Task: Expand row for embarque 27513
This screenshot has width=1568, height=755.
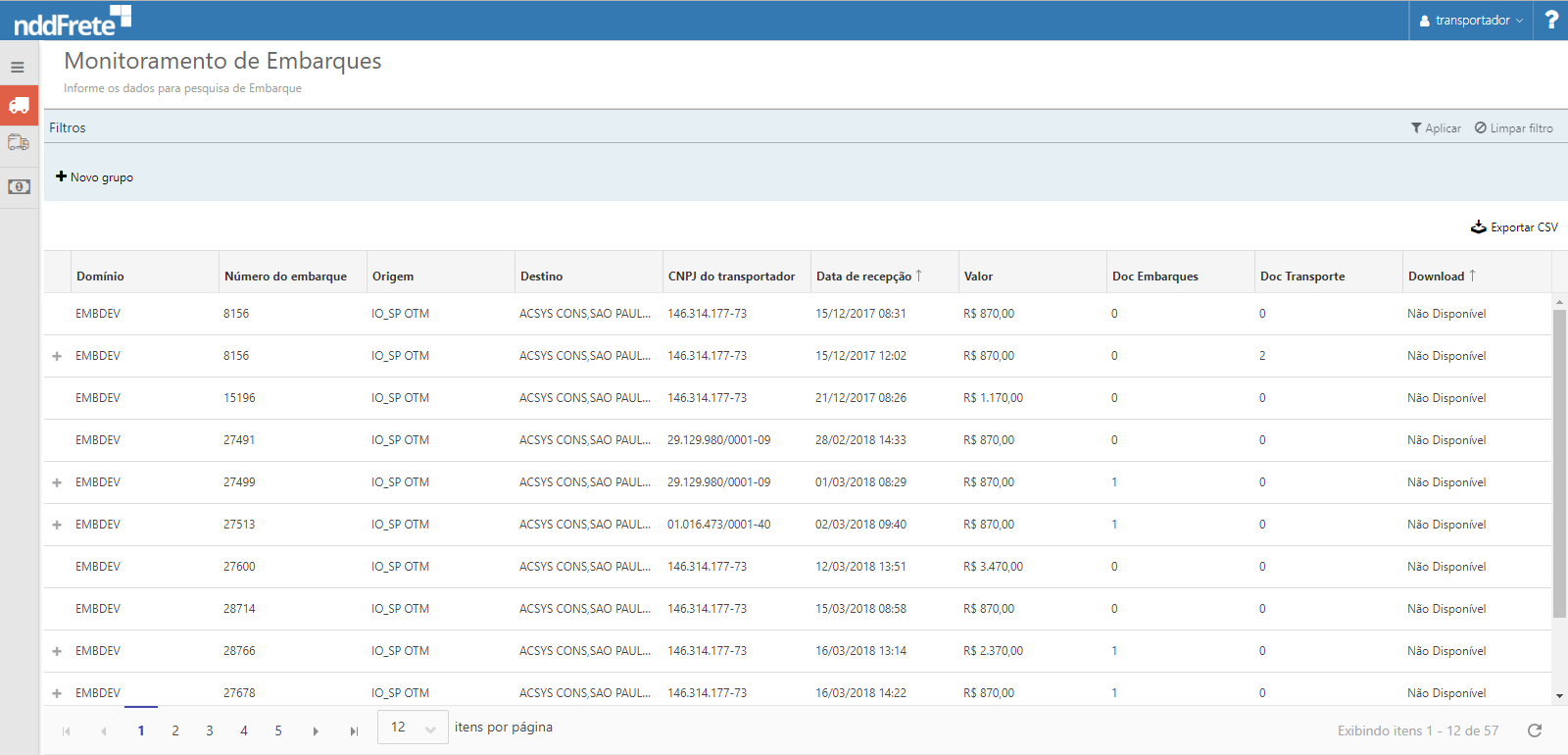Action: point(57,525)
